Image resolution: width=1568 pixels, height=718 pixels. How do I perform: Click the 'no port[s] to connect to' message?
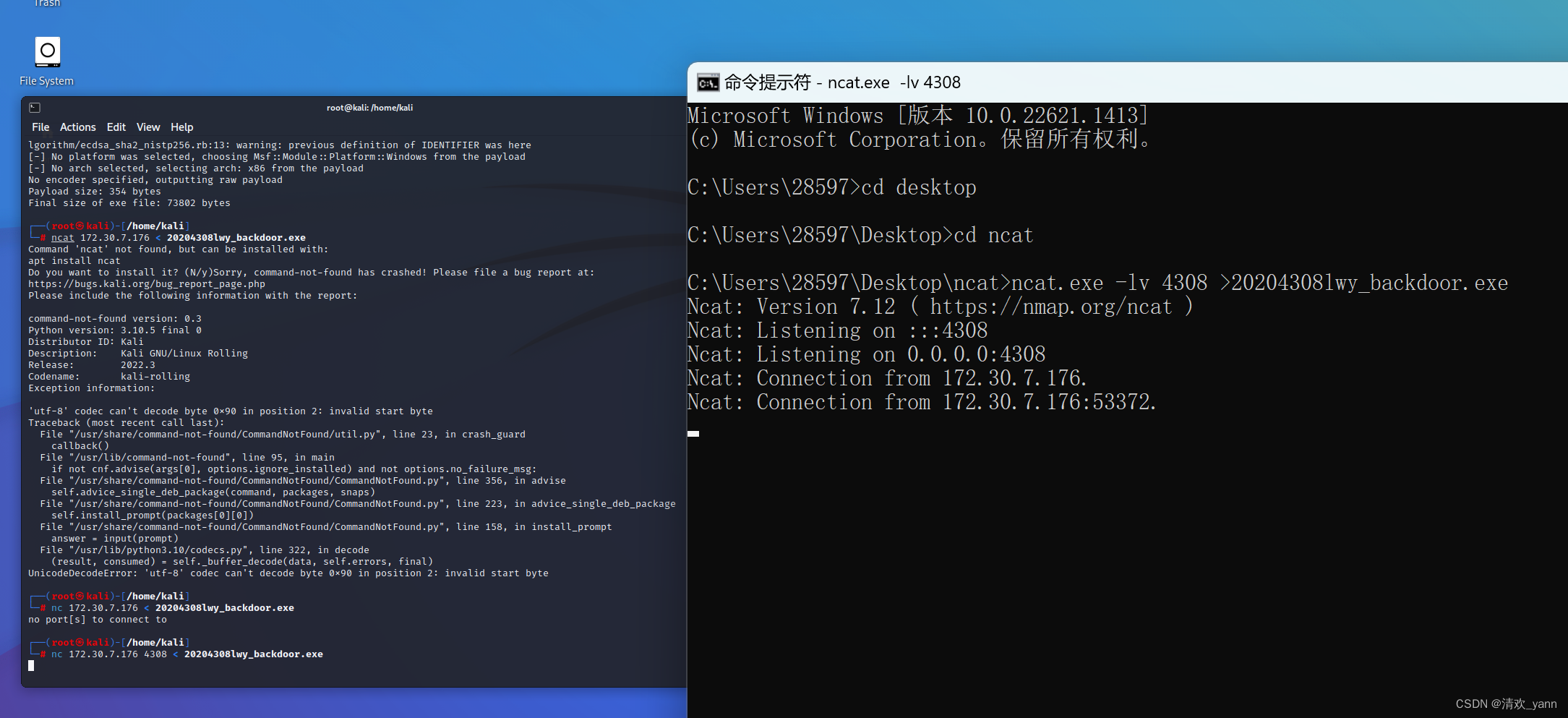tap(98, 620)
